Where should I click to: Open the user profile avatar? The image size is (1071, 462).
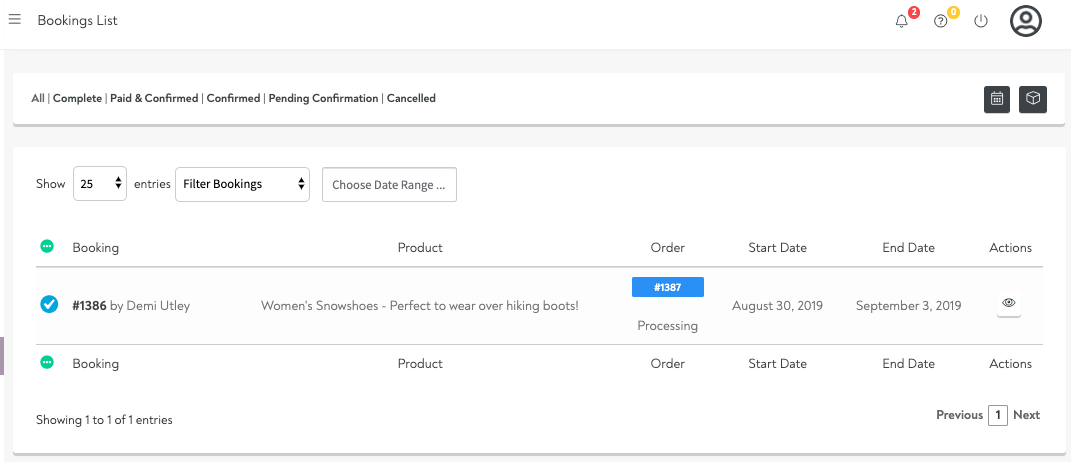[x=1026, y=21]
